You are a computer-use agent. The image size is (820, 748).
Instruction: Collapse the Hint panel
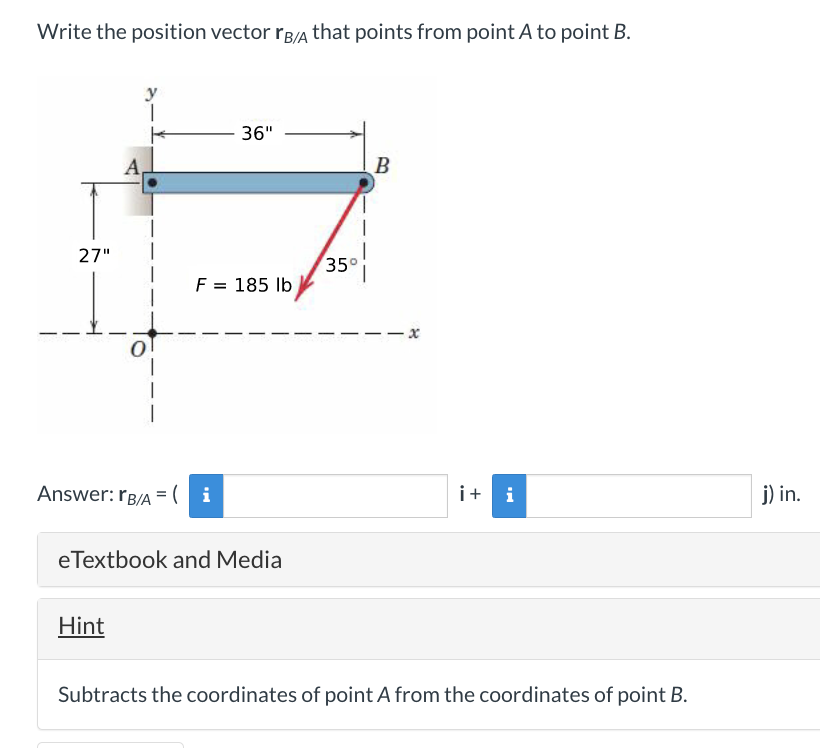(x=81, y=626)
